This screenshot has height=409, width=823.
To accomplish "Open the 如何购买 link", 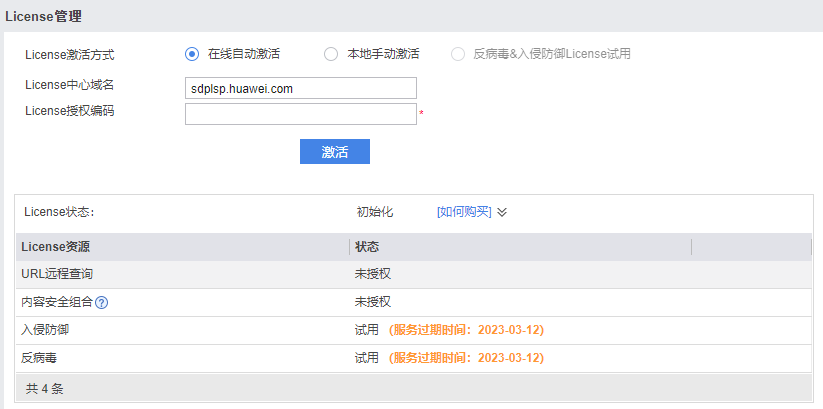I will tap(464, 212).
